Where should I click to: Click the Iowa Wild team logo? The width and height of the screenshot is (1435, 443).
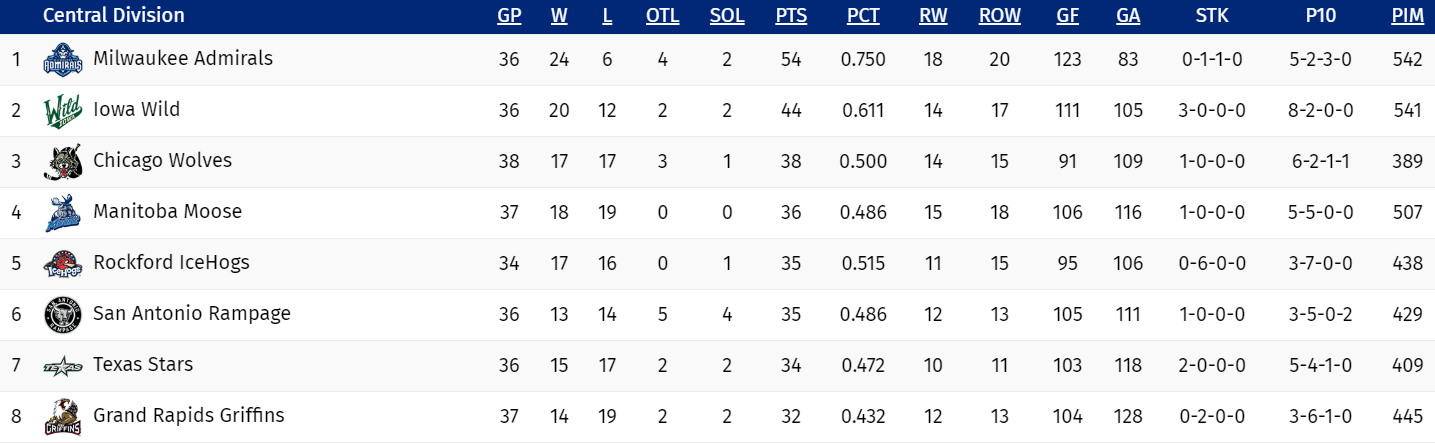pyautogui.click(x=60, y=111)
